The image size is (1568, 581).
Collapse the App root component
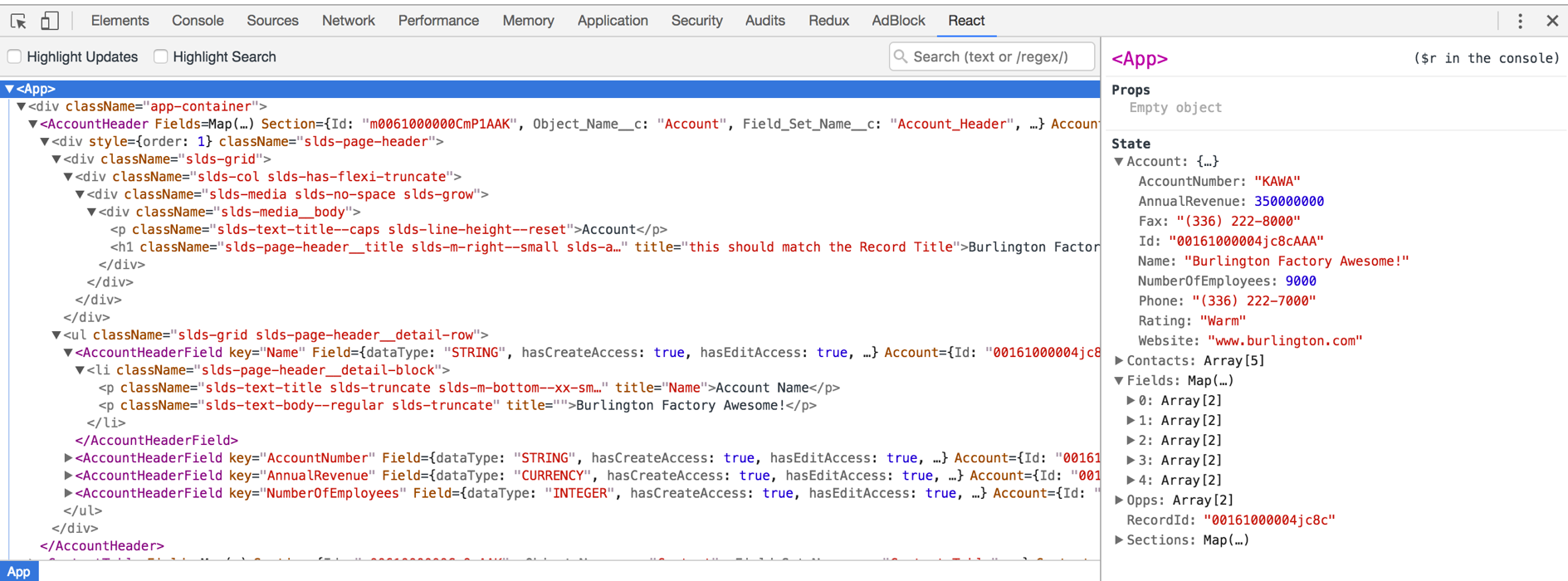point(9,89)
